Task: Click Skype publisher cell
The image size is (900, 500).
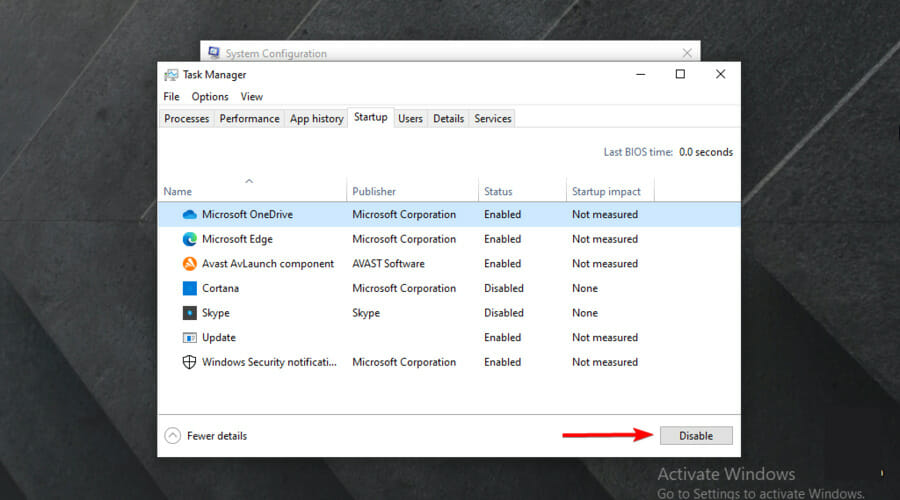Action: [366, 313]
